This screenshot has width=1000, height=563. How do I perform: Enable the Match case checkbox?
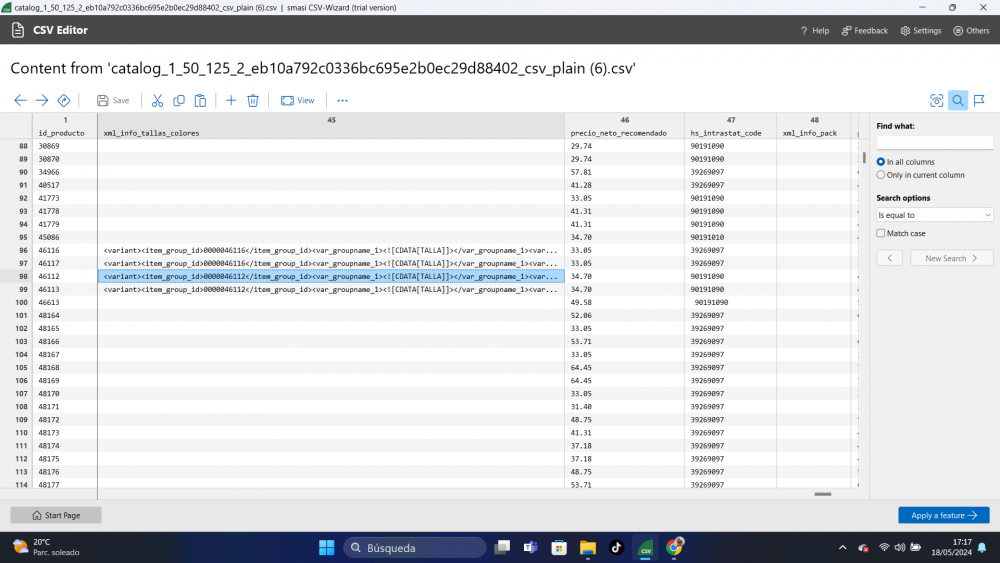[881, 233]
